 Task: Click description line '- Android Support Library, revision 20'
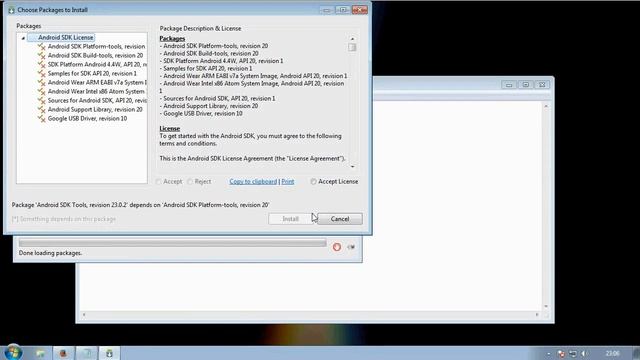tap(209, 106)
